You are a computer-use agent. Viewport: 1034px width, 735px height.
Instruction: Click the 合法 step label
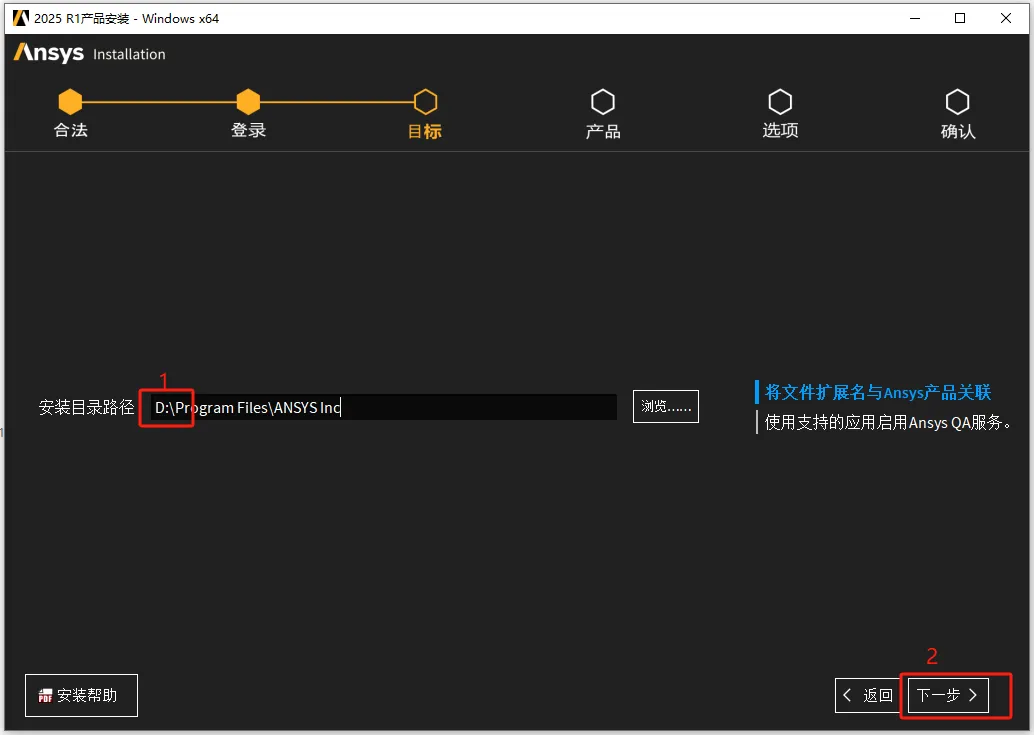tap(71, 130)
